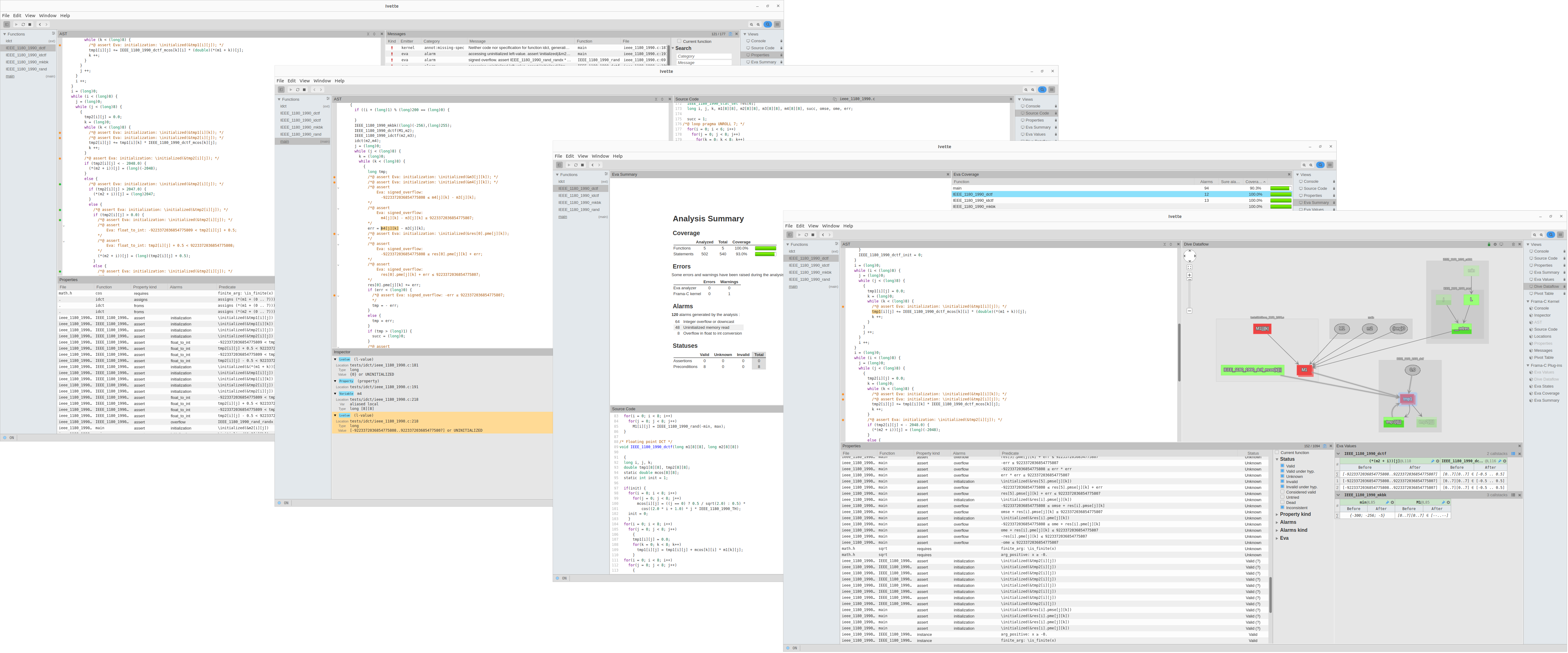Image resolution: width=1568 pixels, height=653 pixels.
Task: Select Eva Coverage in front Plug-ins list
Action: point(1547,393)
